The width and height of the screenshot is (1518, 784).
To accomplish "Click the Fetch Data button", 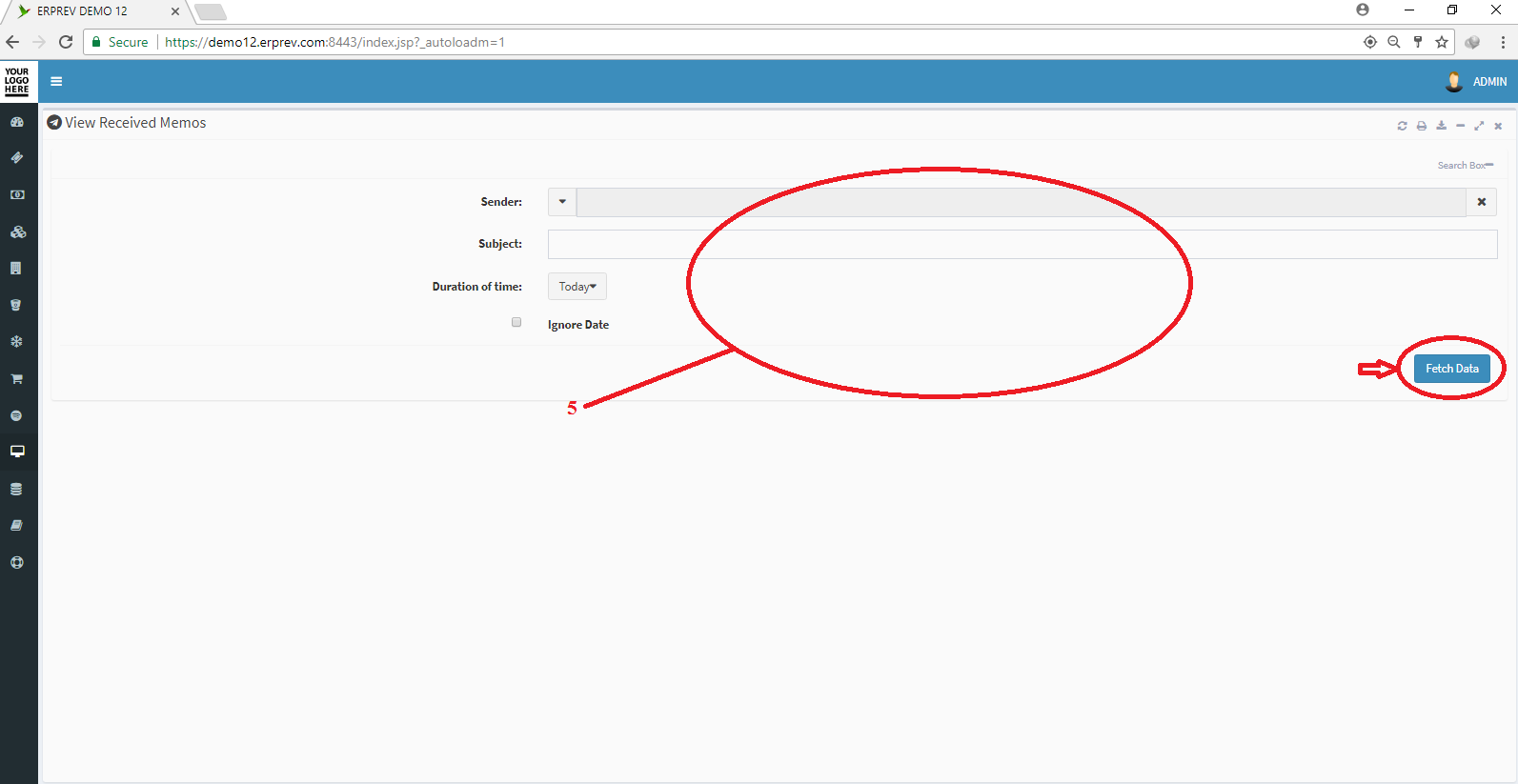I will click(x=1452, y=369).
